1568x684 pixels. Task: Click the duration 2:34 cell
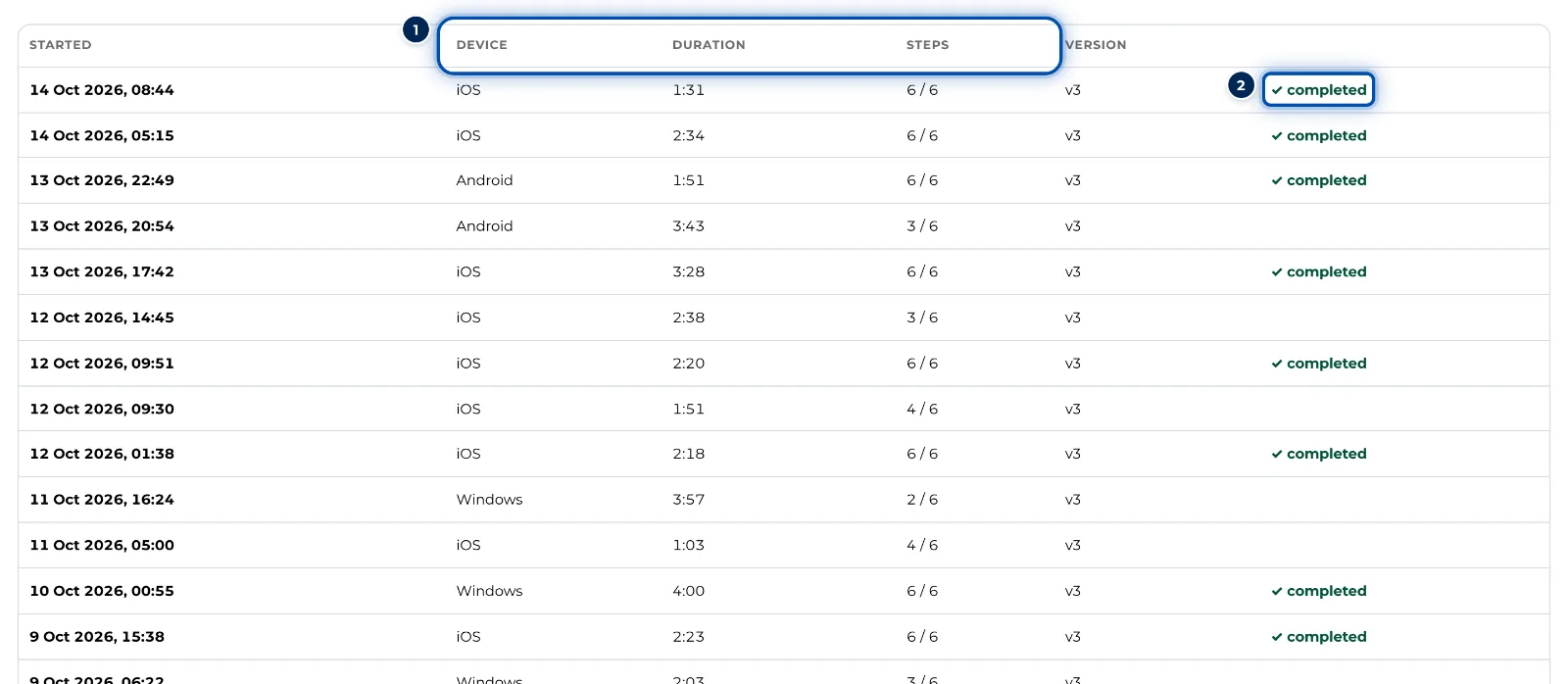coord(688,135)
